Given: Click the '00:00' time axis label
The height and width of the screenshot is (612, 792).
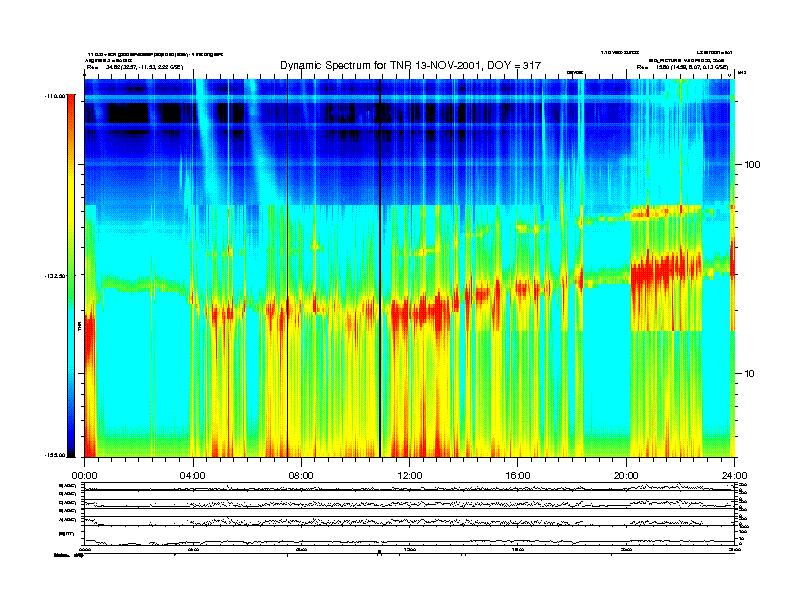Looking at the screenshot, I should (x=84, y=476).
